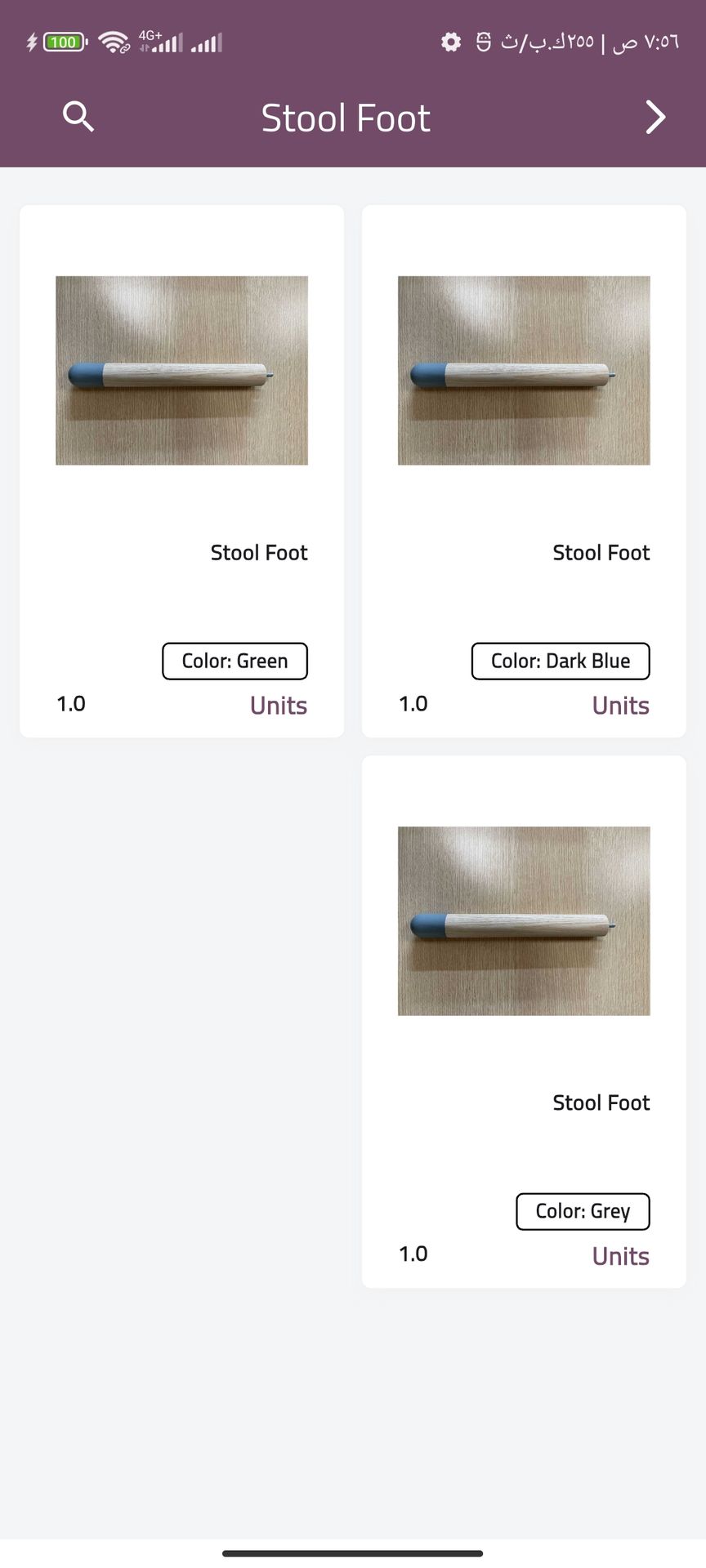706x1568 pixels.
Task: Select the Color: Grey tag
Action: tap(583, 1211)
